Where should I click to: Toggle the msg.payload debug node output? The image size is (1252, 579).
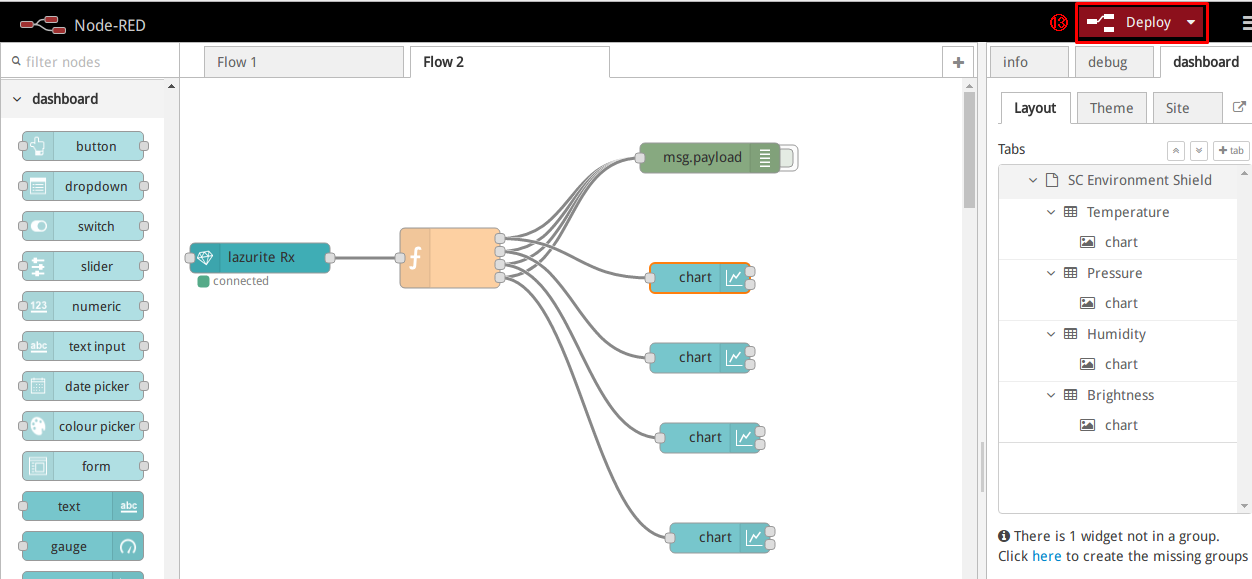coord(788,157)
